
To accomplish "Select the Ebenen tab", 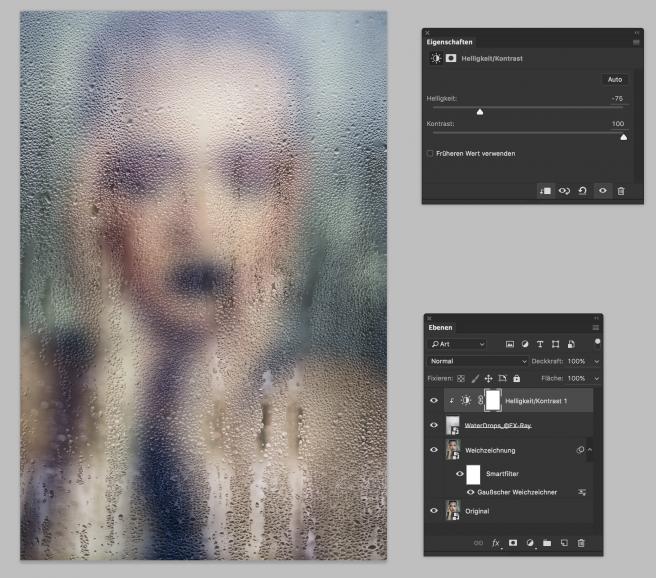I will [x=440, y=327].
